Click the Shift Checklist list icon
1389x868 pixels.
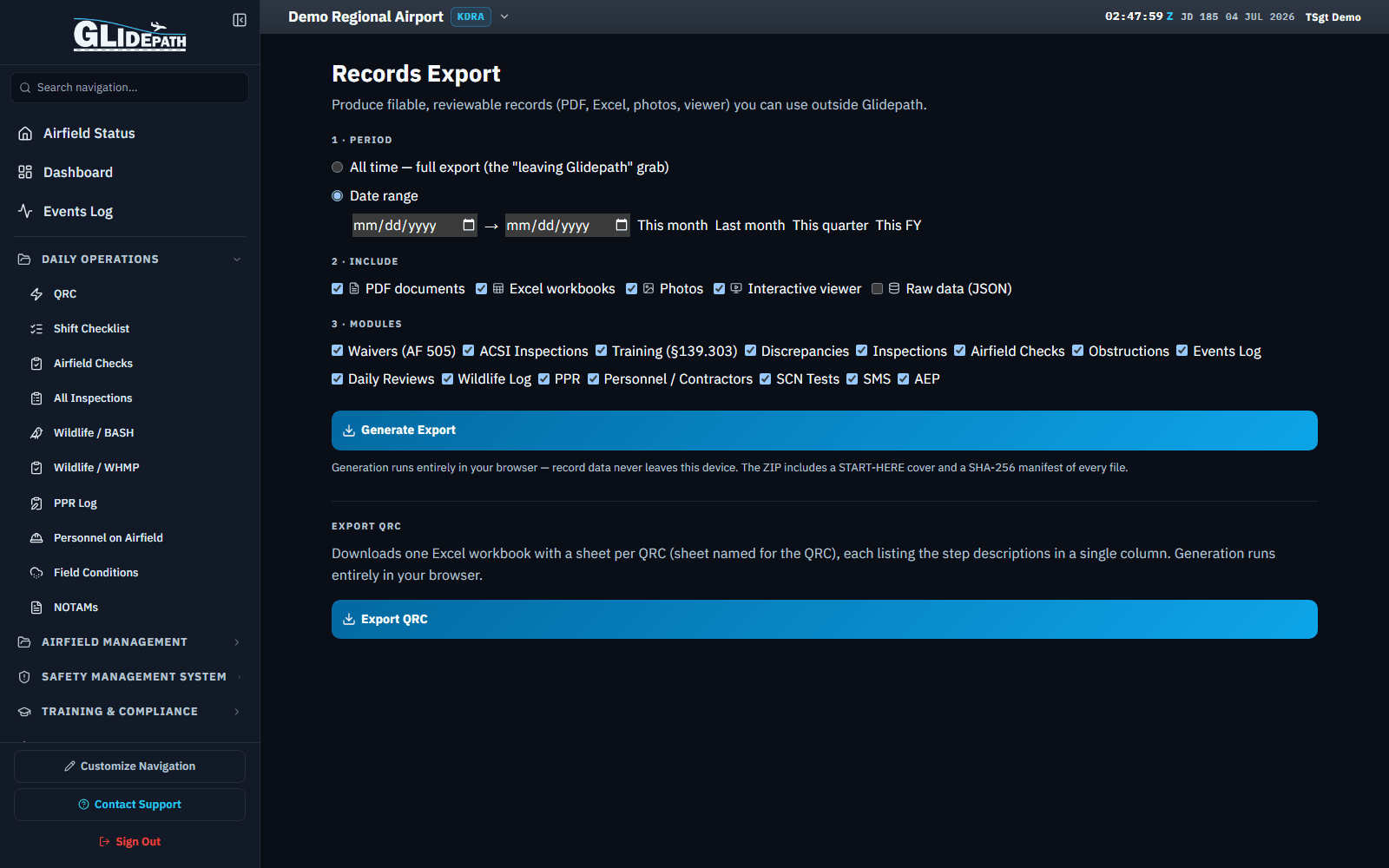point(36,329)
